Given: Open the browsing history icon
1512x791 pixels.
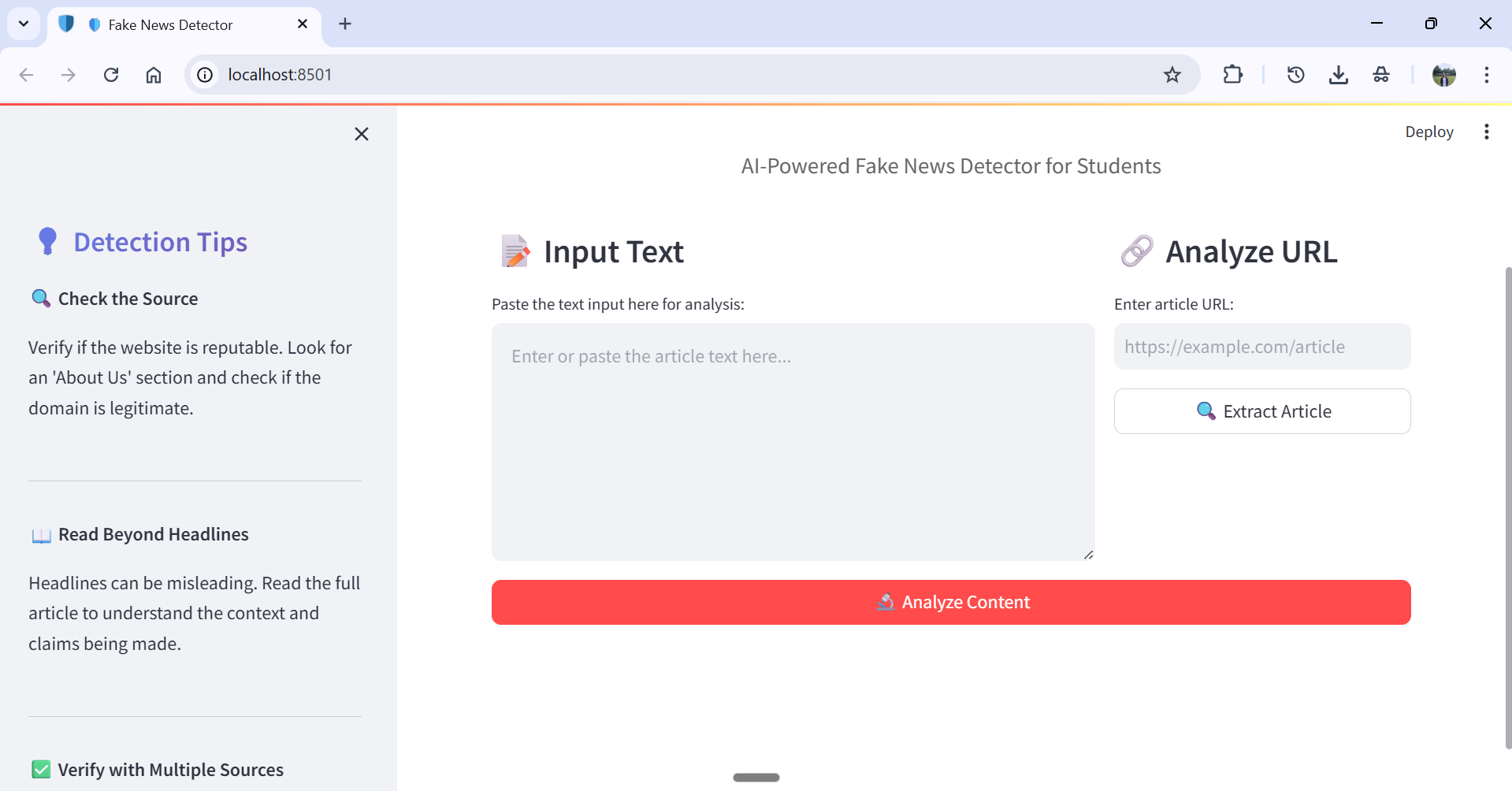Looking at the screenshot, I should click(1295, 75).
